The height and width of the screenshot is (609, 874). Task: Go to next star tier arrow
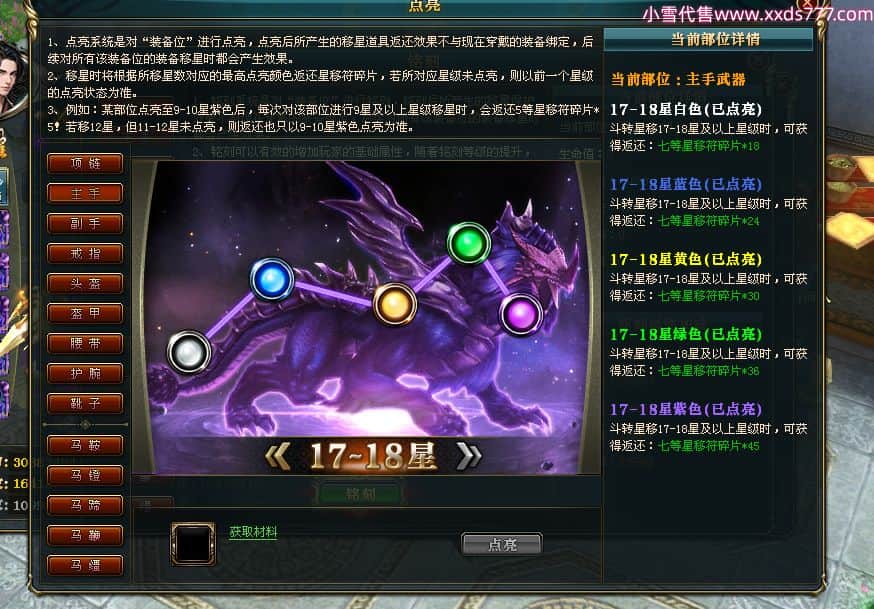point(468,456)
